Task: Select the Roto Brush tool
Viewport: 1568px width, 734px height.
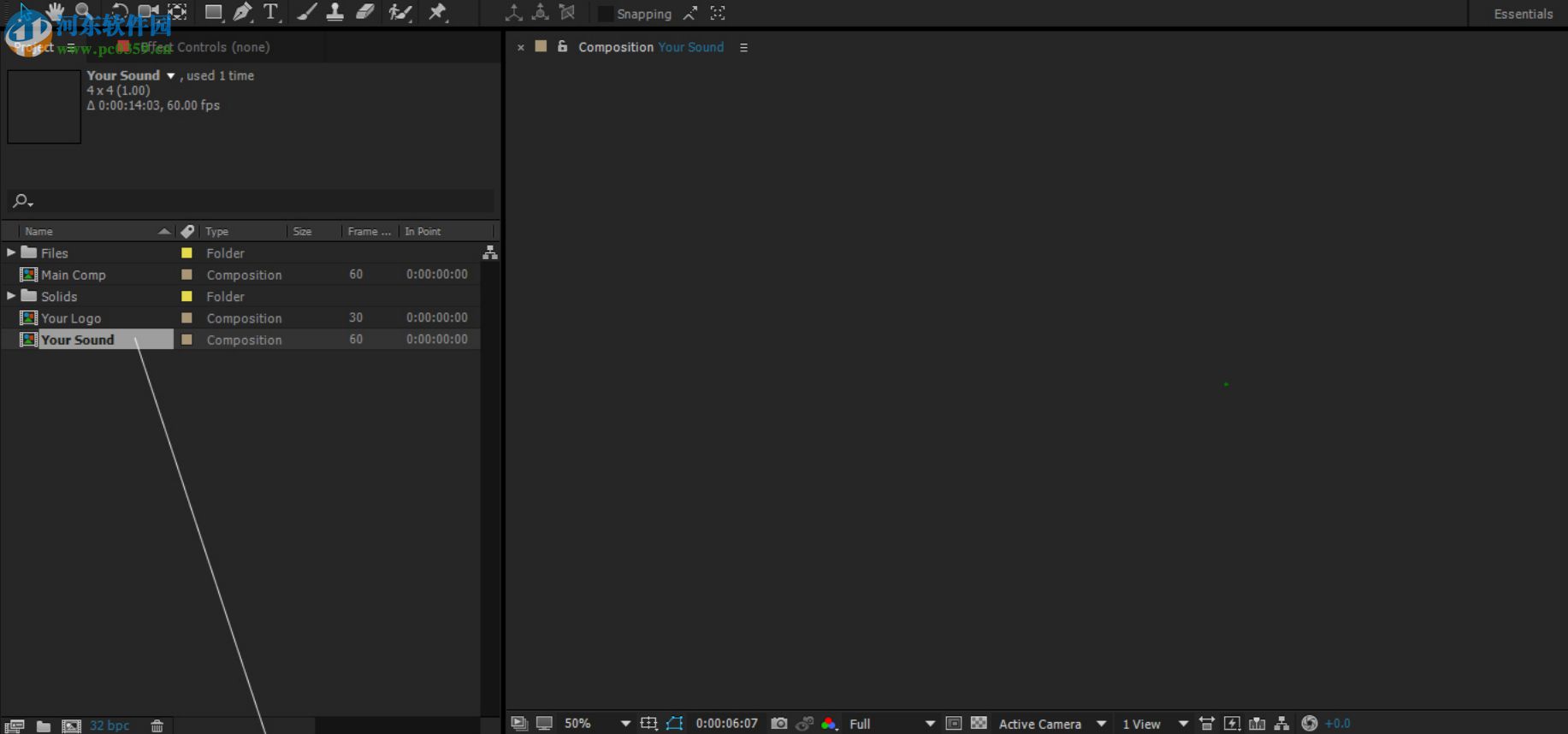Action: point(400,12)
